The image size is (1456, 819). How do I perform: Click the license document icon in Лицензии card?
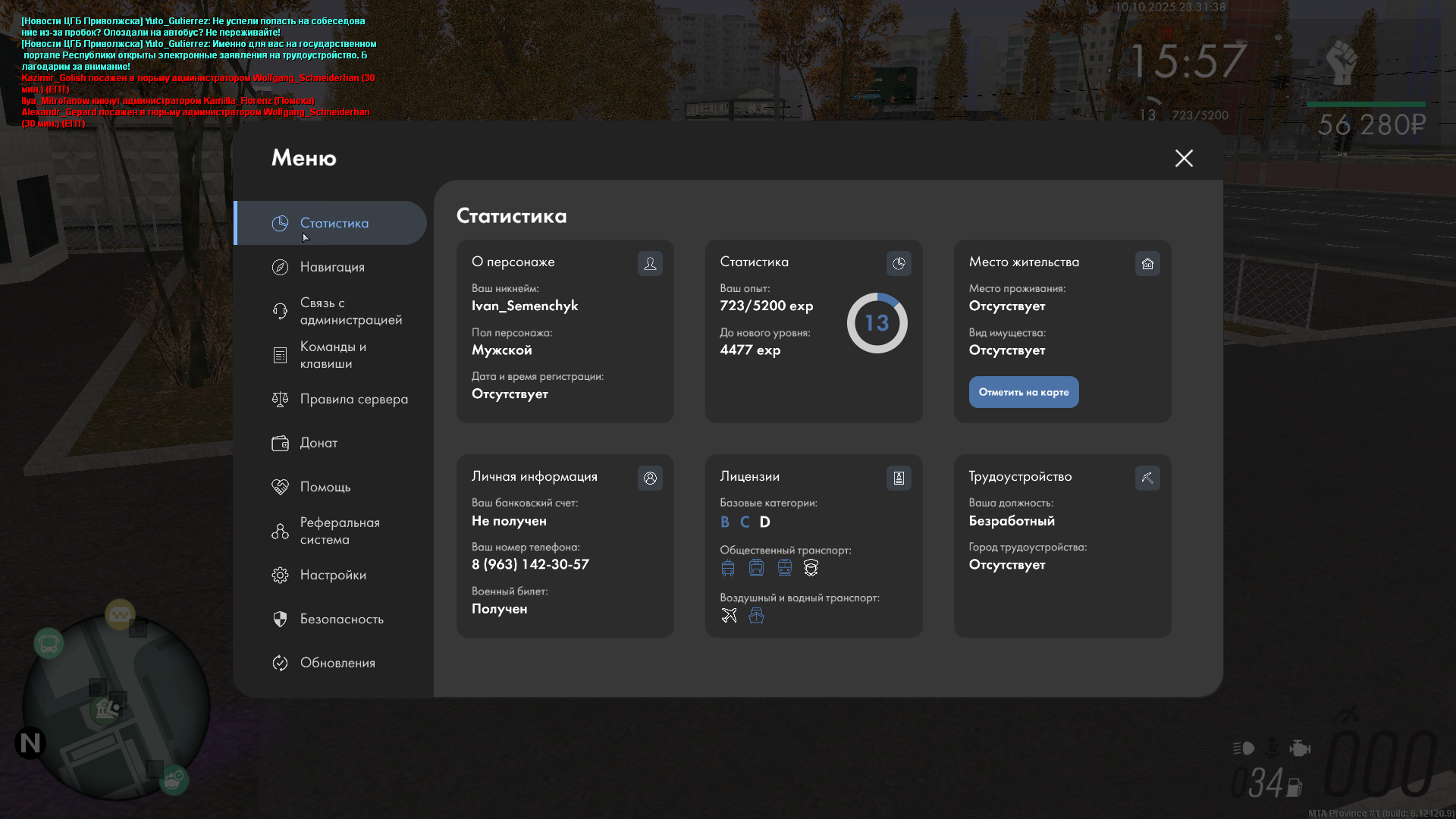[x=899, y=478]
